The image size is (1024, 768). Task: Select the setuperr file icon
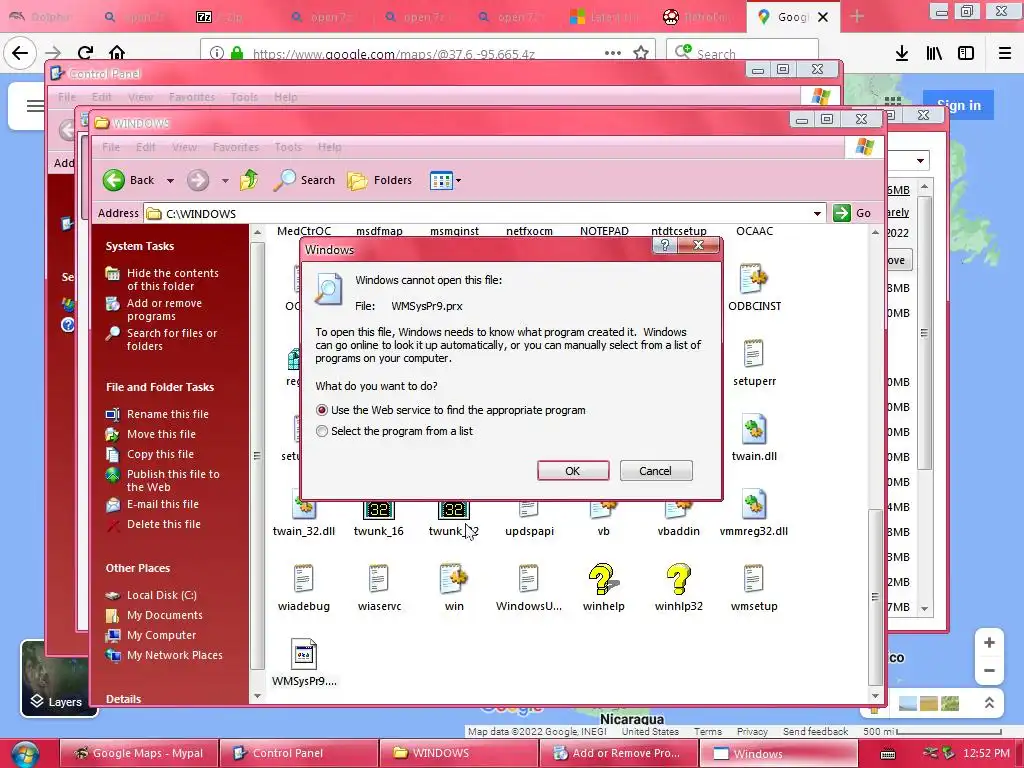[x=754, y=354]
